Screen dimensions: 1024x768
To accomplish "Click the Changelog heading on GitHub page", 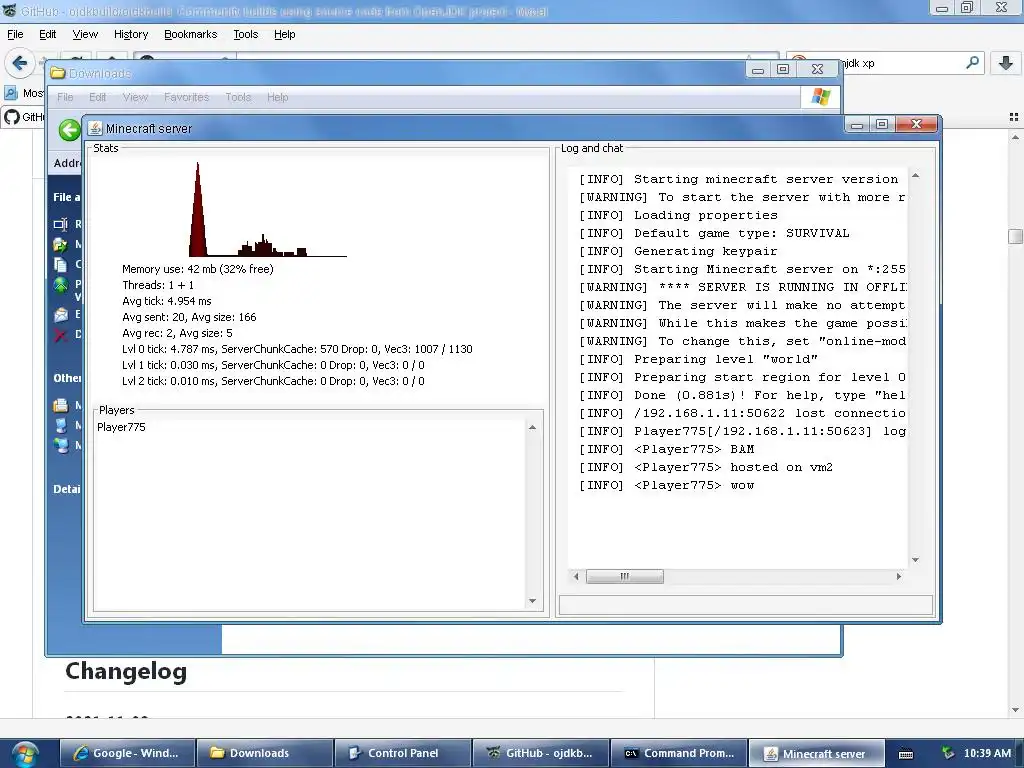I will coord(126,671).
